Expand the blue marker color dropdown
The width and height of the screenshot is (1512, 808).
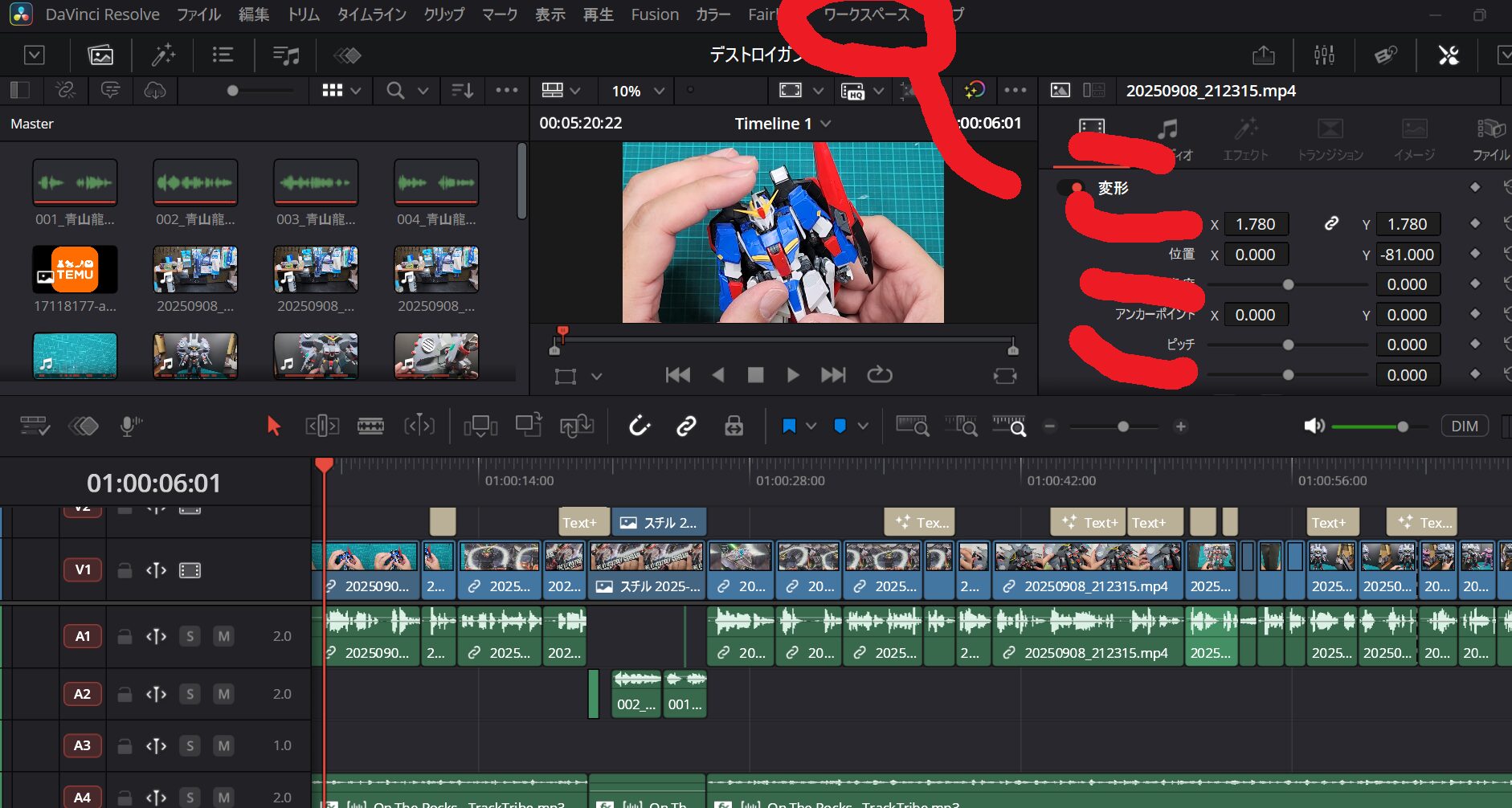[863, 426]
